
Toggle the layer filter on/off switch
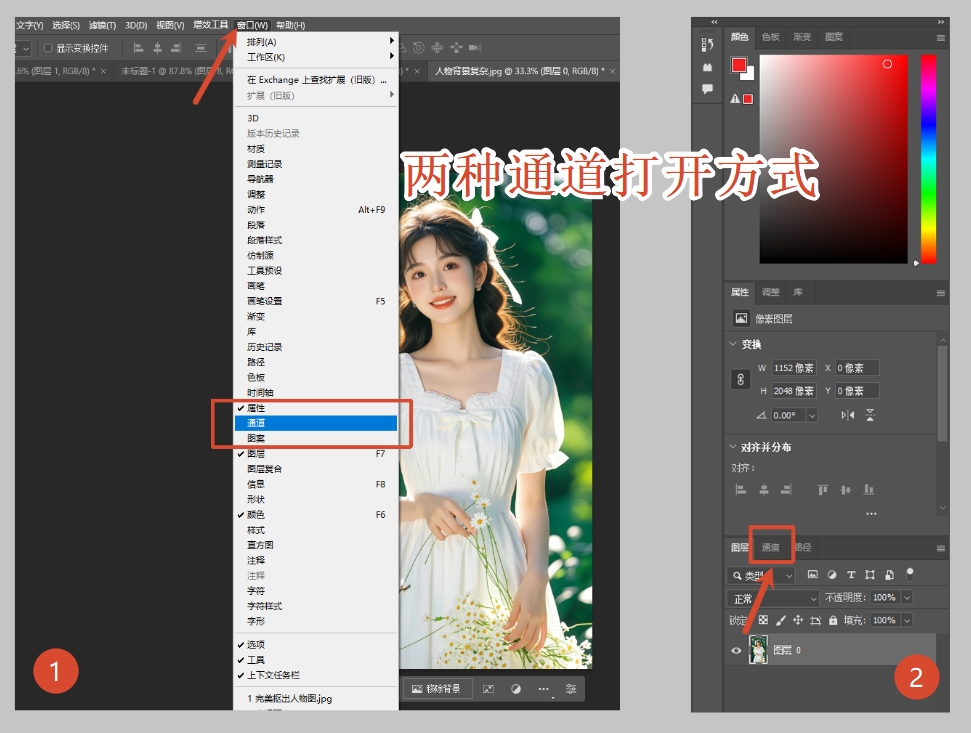pyautogui.click(x=910, y=574)
